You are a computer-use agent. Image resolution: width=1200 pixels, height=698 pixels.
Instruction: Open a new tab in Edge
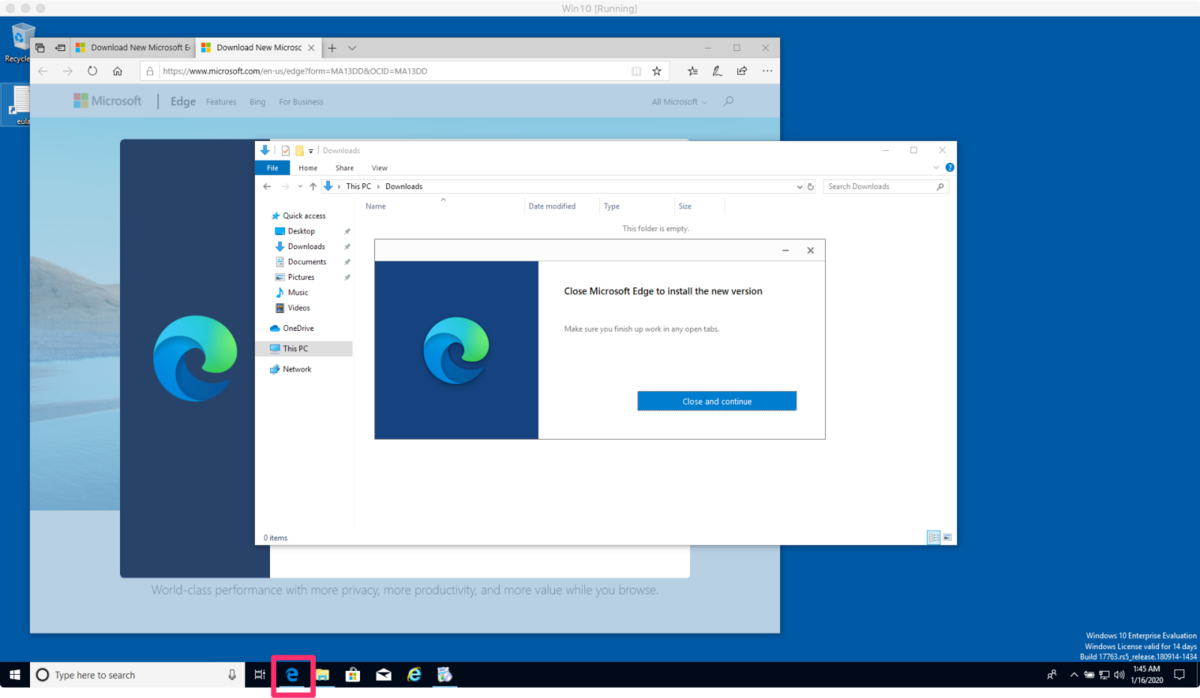[332, 48]
